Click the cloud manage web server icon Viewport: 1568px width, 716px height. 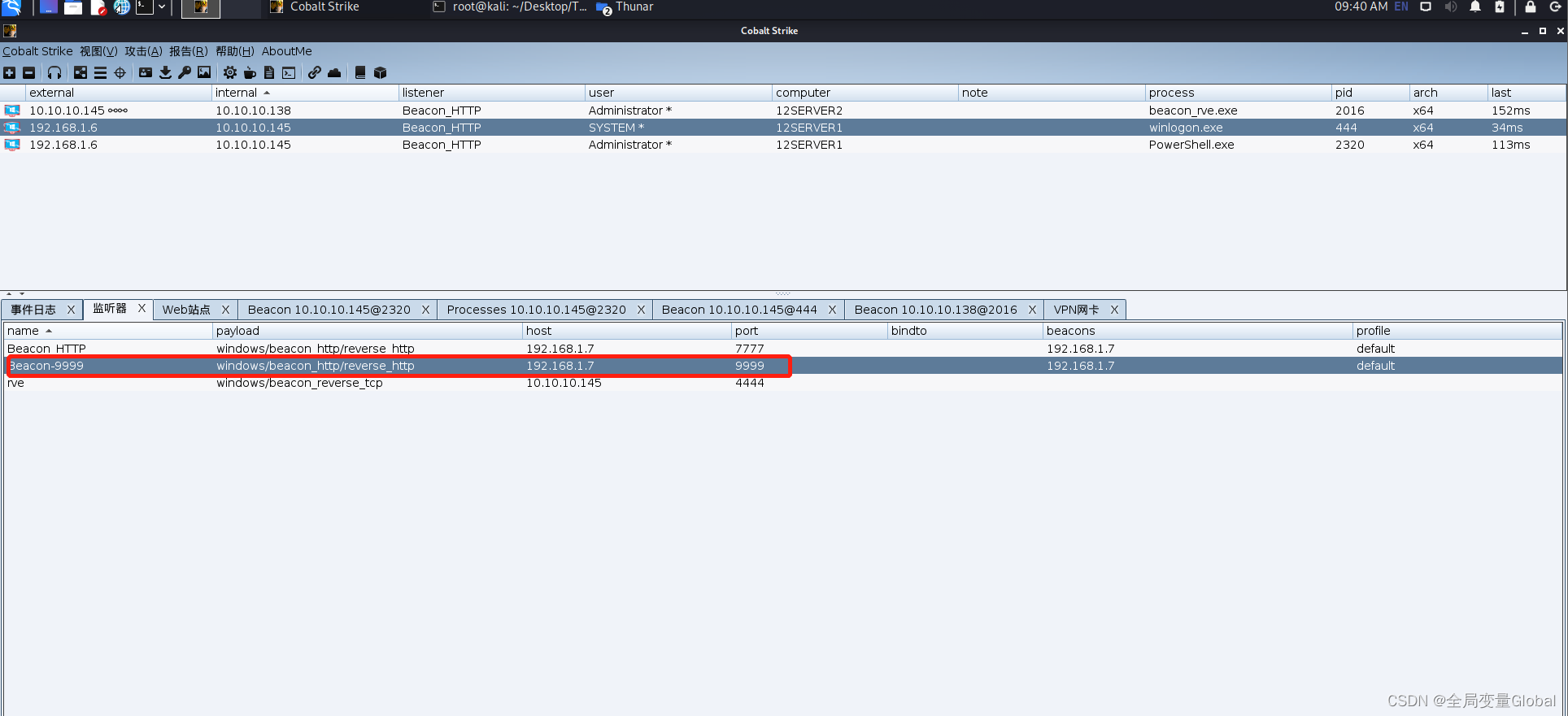pyautogui.click(x=334, y=73)
